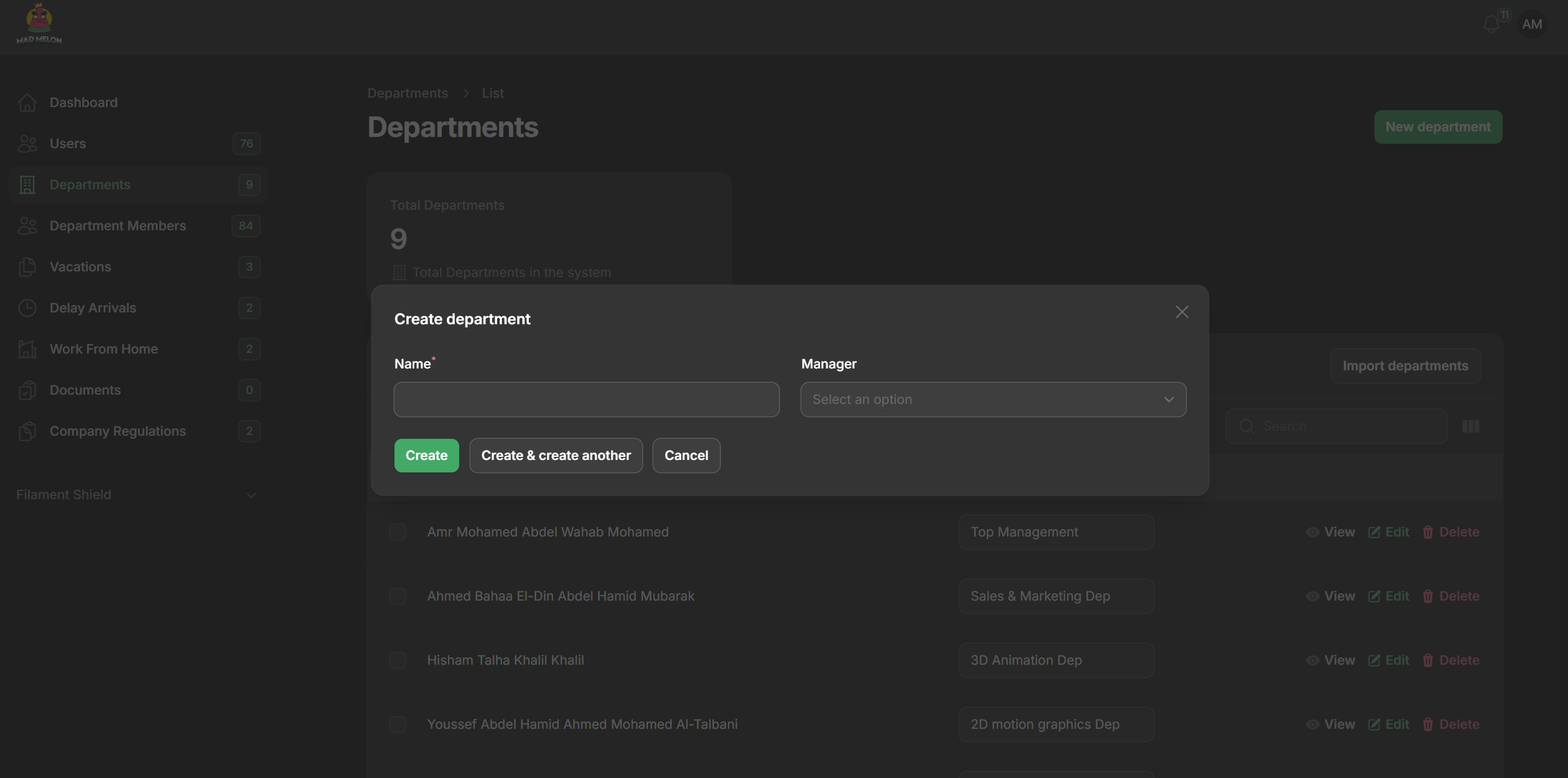Click Create & create another
This screenshot has height=778, width=1568.
556,456
